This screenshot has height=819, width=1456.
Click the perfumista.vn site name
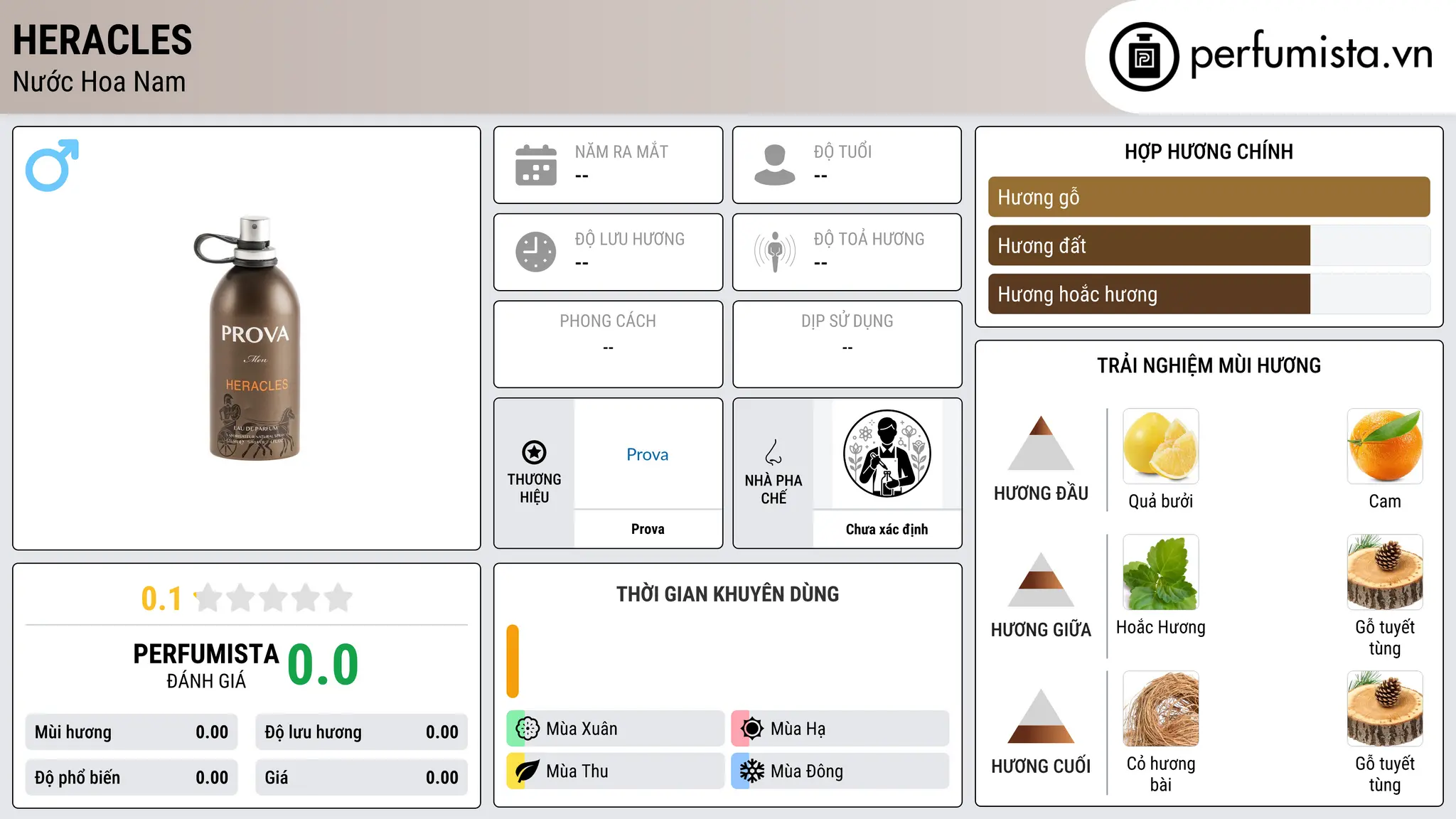[1312, 53]
